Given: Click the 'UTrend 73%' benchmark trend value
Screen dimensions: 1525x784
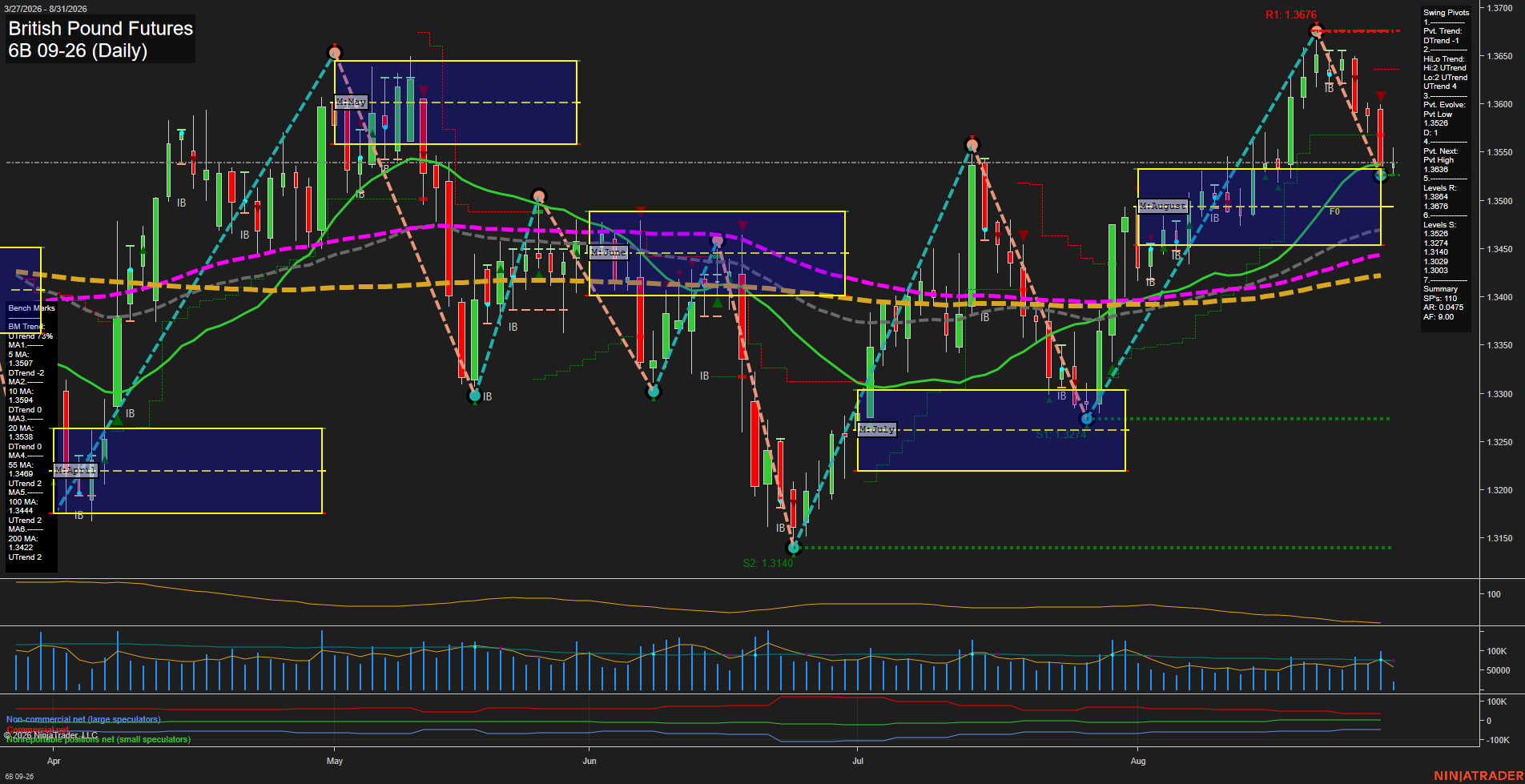Looking at the screenshot, I should click(30, 336).
